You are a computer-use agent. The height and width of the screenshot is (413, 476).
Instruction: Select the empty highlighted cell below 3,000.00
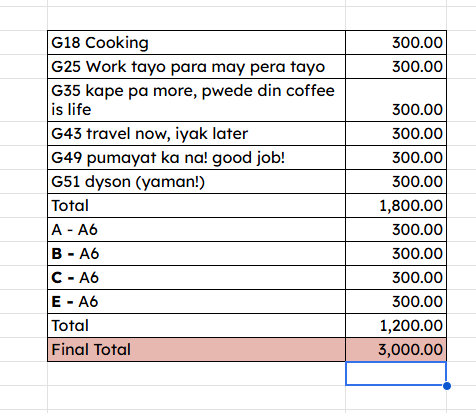396,374
